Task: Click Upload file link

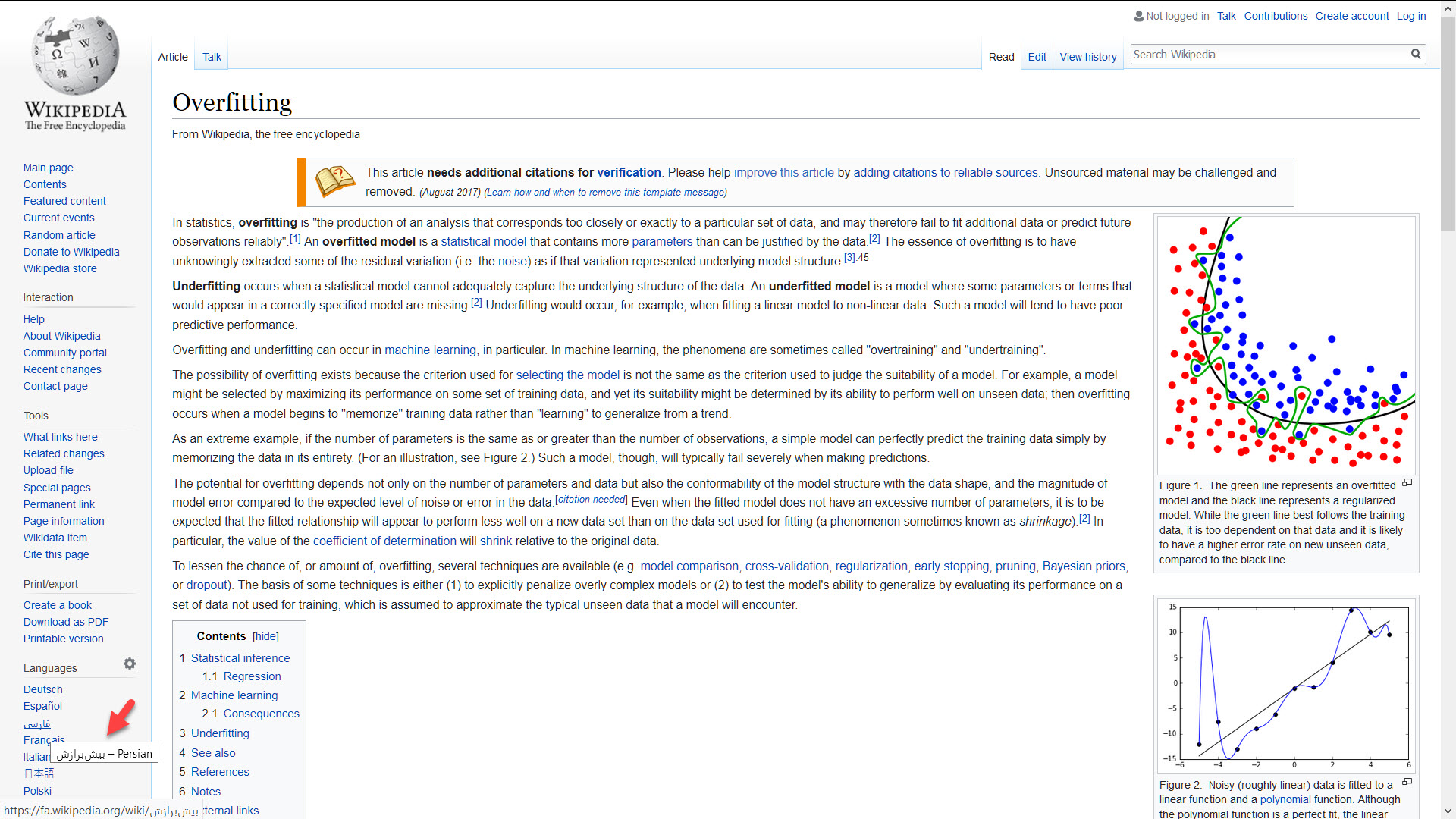Action: click(x=48, y=470)
